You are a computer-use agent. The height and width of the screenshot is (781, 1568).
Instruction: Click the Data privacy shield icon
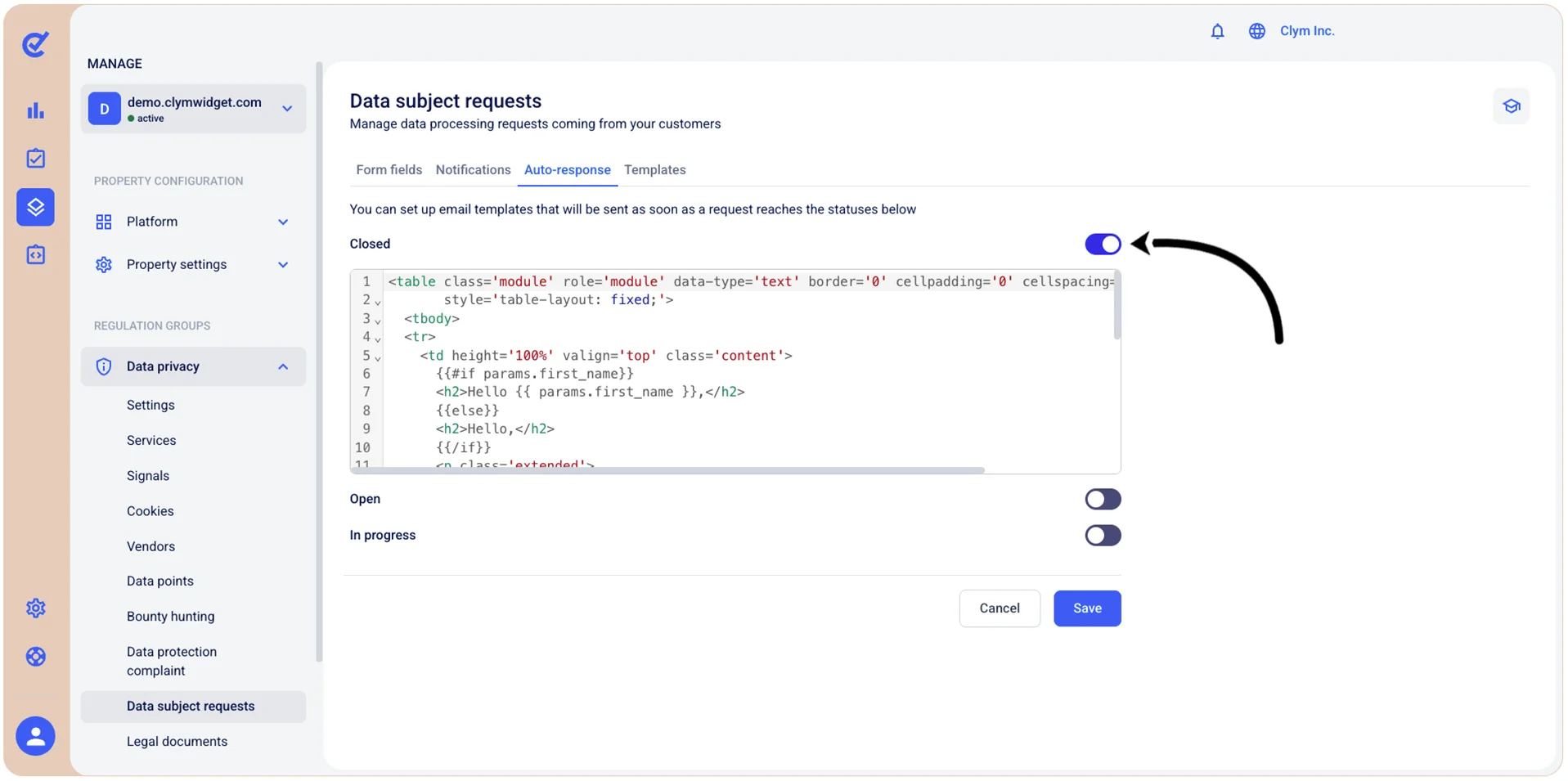tap(104, 366)
